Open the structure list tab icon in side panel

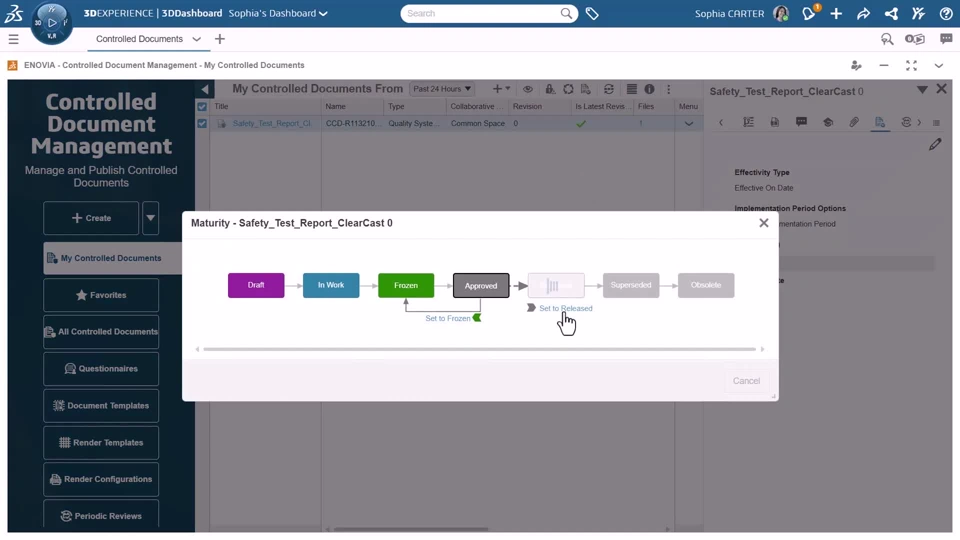pos(748,122)
